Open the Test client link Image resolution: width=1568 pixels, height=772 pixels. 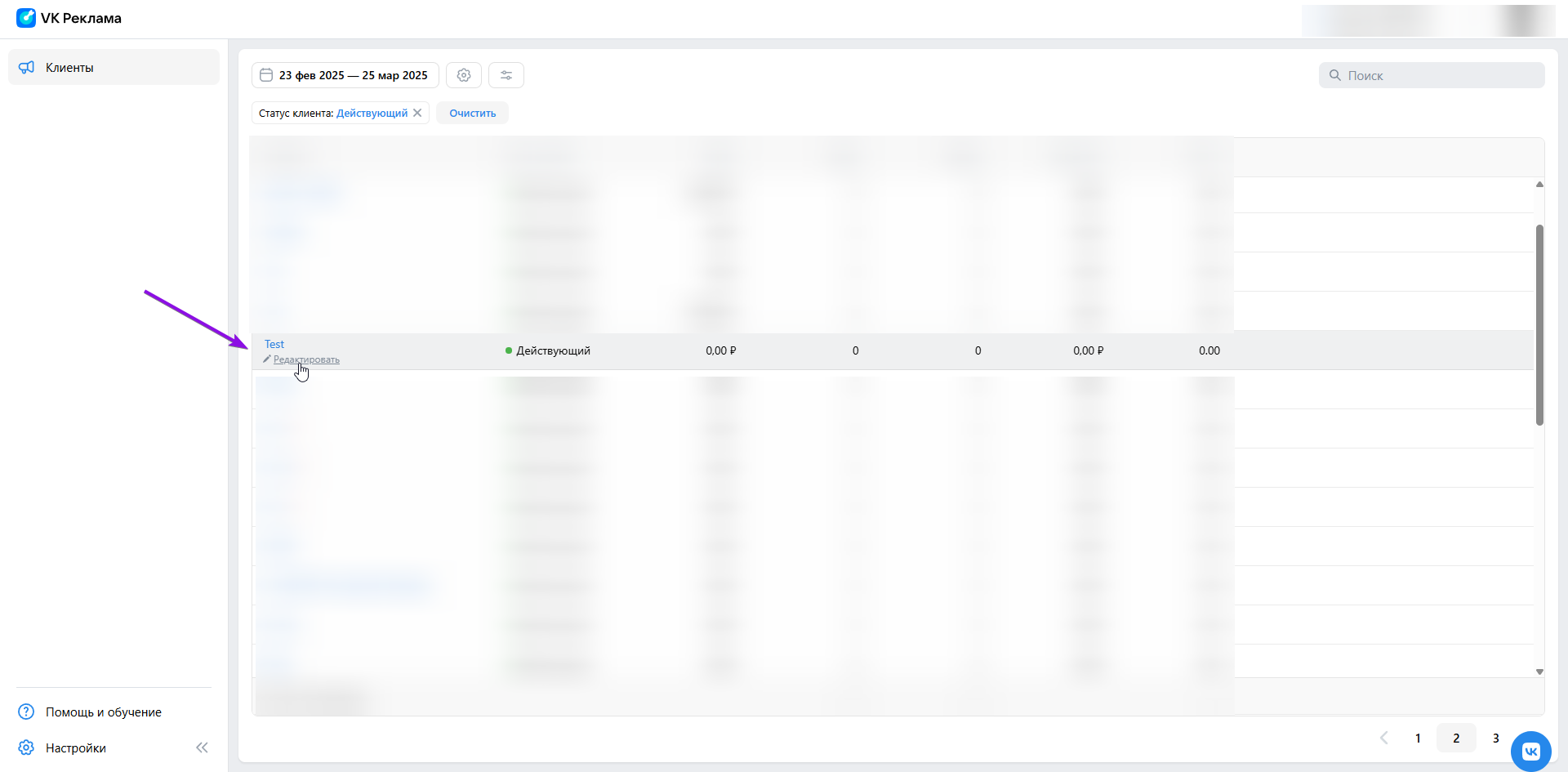274,344
